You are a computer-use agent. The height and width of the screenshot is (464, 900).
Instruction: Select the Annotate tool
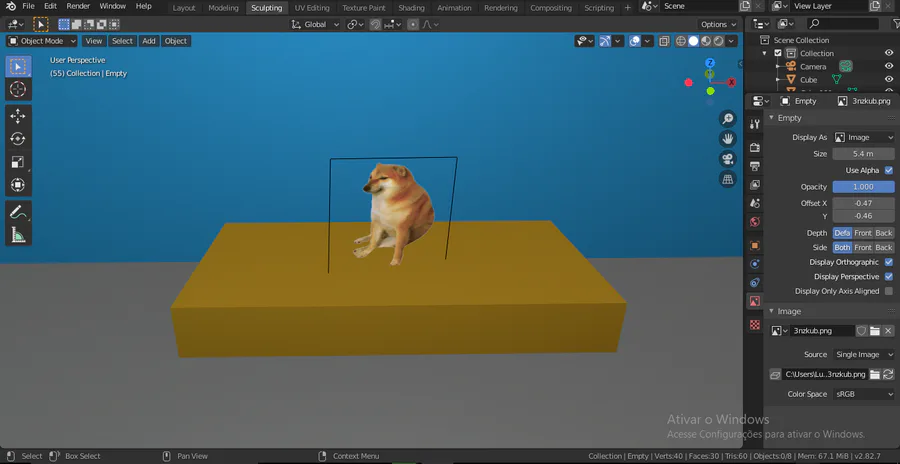[18, 212]
